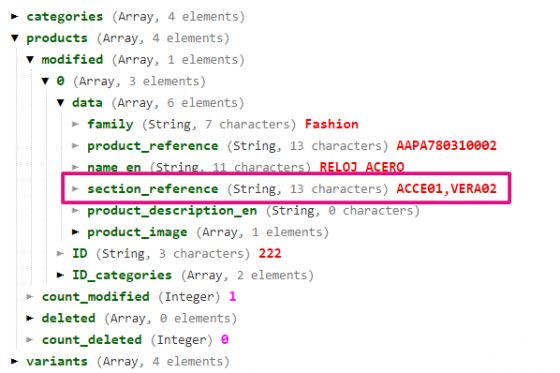
Task: Expand the categories array node
Action: [x=14, y=16]
